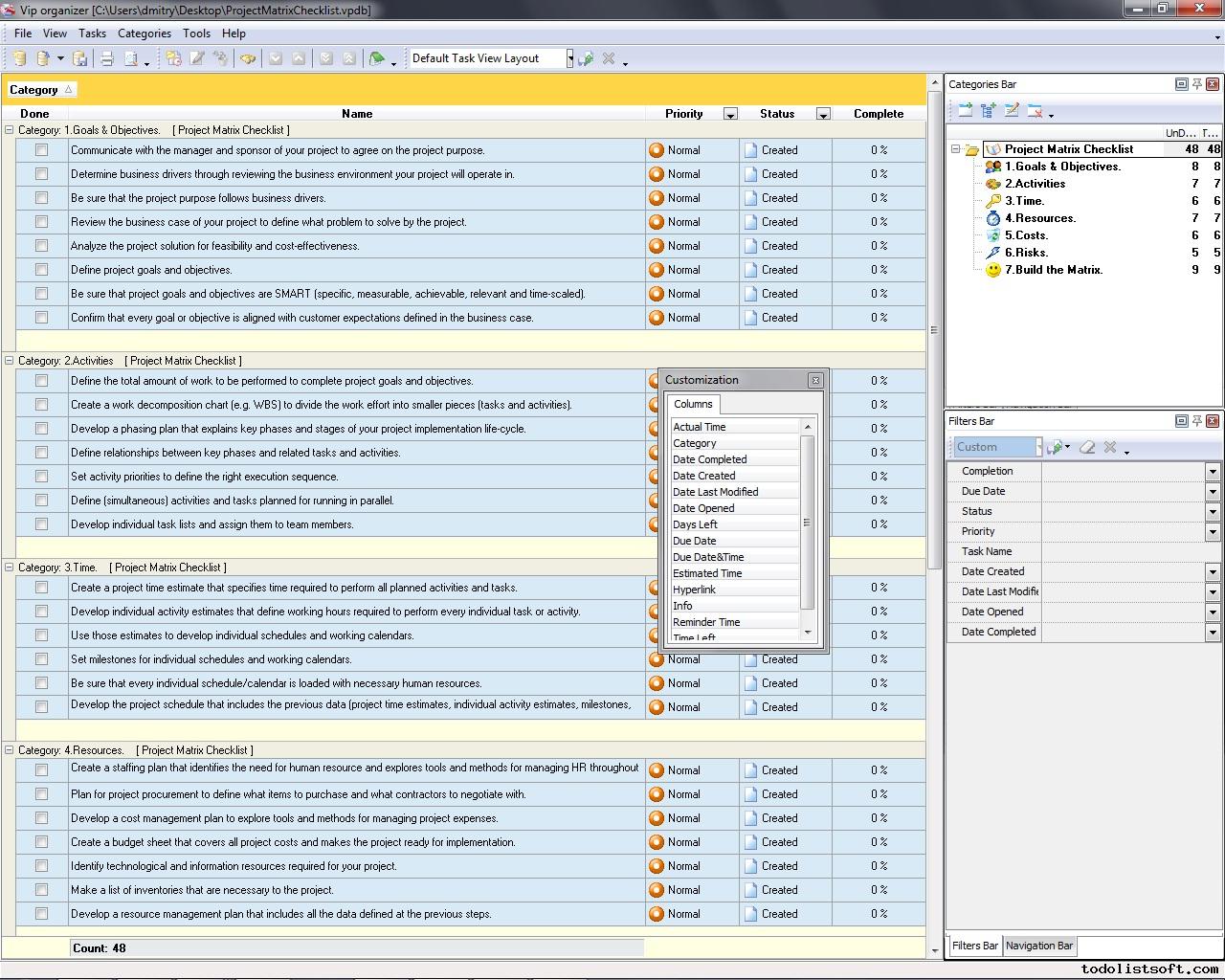1225x980 pixels.
Task: Click the Print icon in main toolbar
Action: pos(107,59)
